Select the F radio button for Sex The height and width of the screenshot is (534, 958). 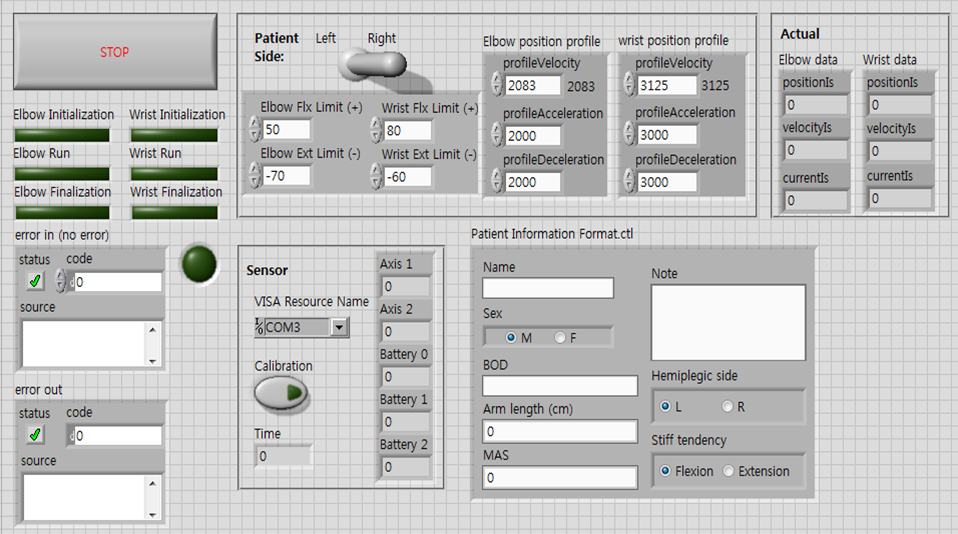(559, 338)
